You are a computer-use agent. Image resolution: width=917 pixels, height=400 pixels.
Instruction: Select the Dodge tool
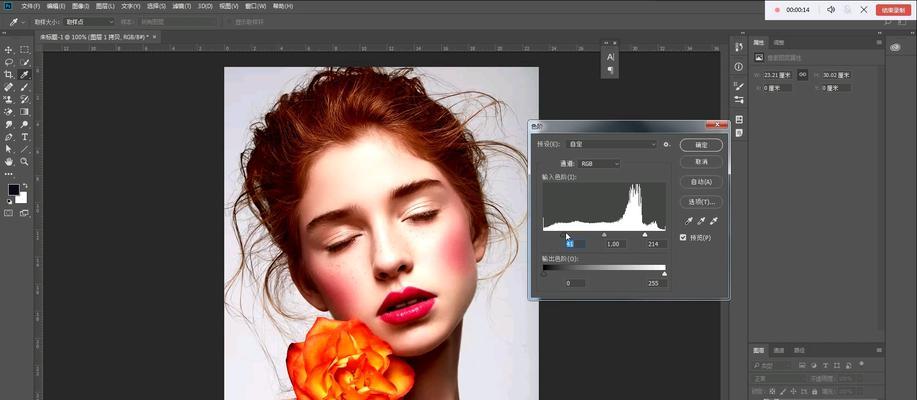[25, 125]
